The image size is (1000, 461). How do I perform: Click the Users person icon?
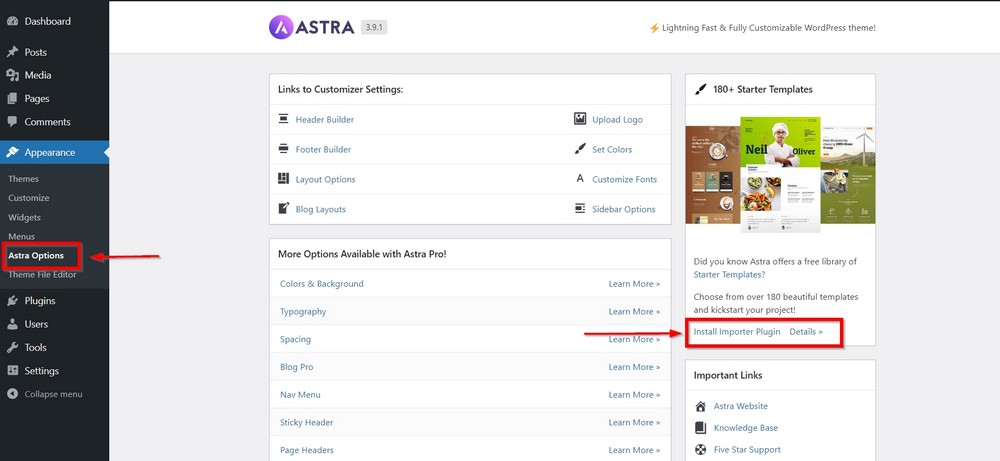(12, 324)
